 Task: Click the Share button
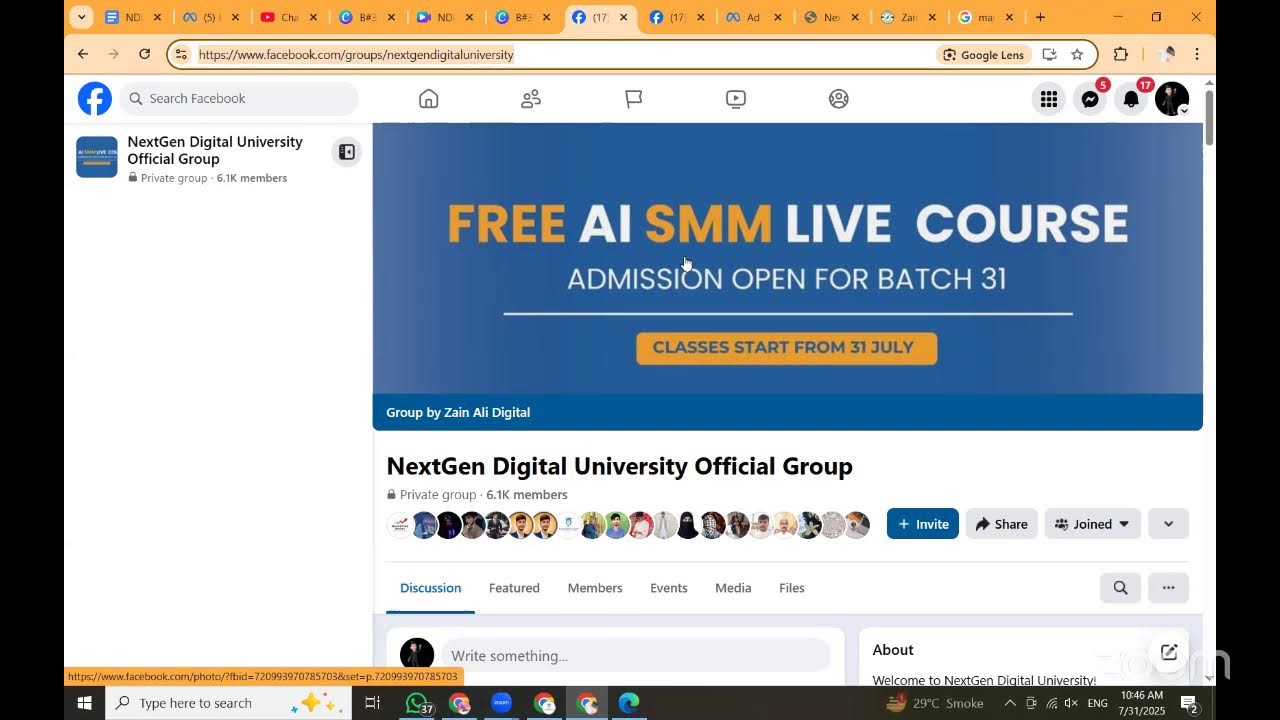[1002, 524]
